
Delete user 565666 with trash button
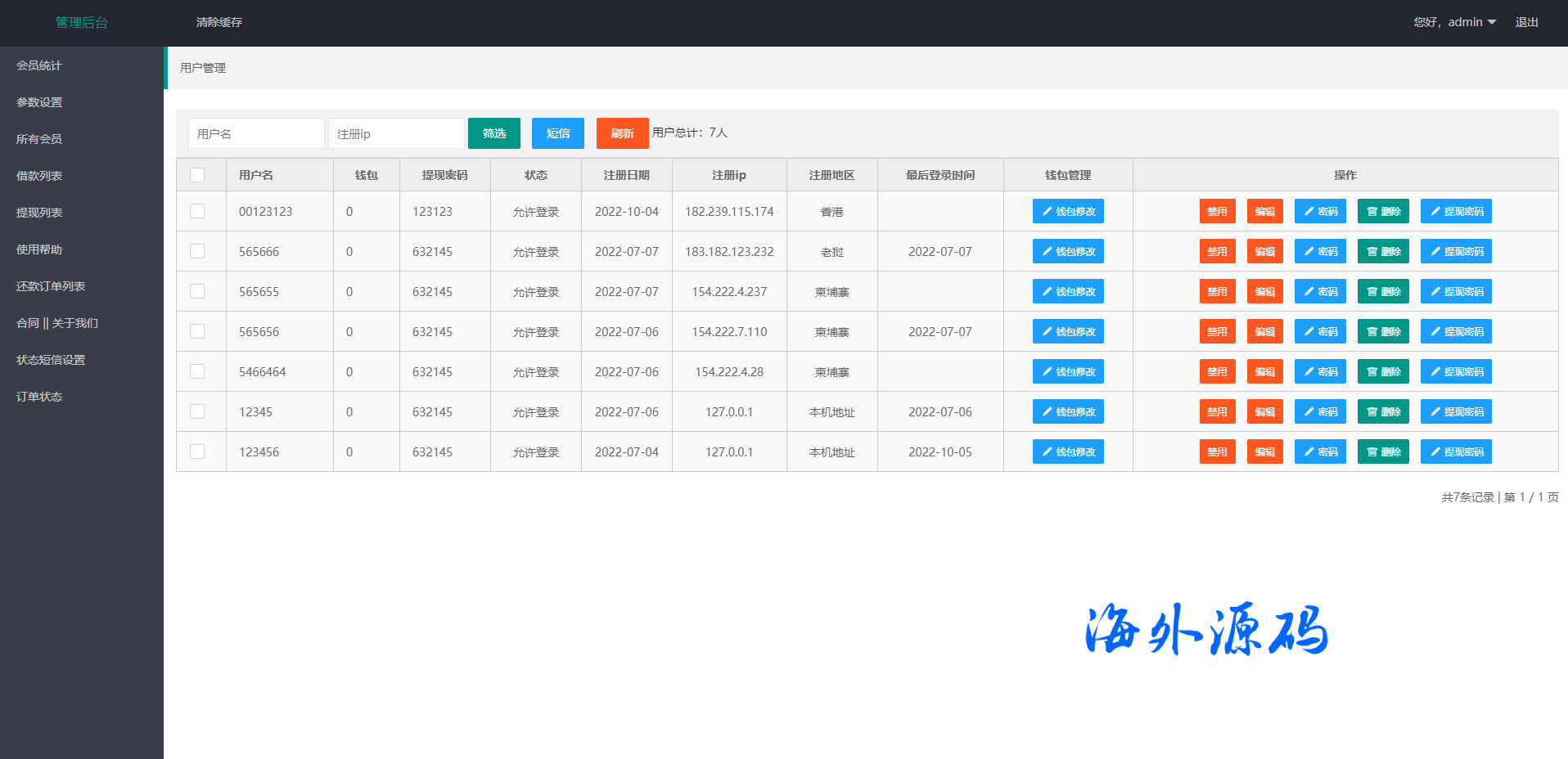tap(1382, 251)
